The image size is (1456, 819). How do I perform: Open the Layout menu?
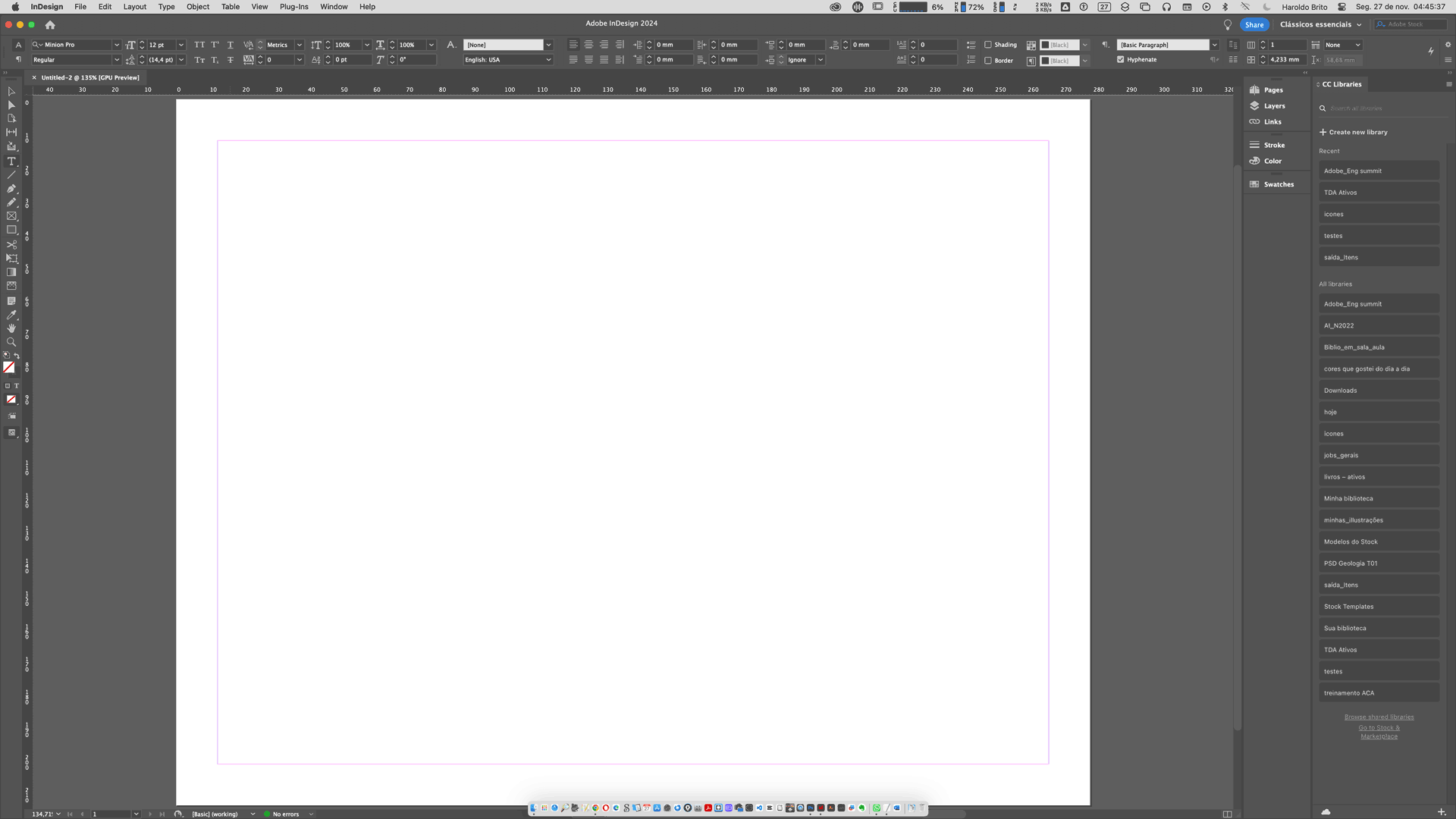(134, 7)
